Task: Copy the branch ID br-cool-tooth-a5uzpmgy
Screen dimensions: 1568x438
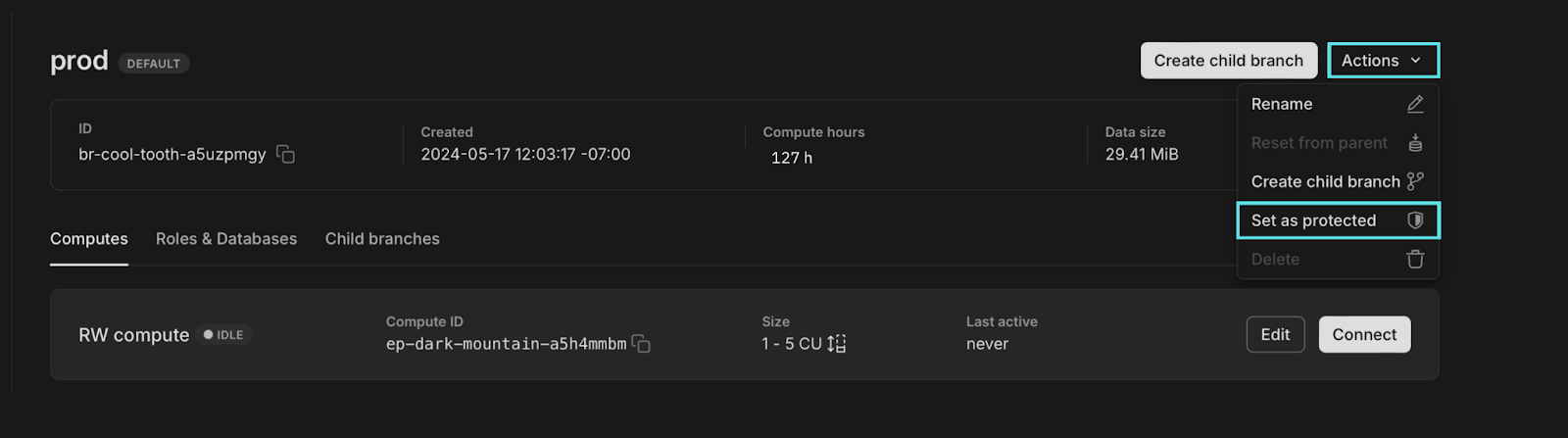Action: coord(285,155)
